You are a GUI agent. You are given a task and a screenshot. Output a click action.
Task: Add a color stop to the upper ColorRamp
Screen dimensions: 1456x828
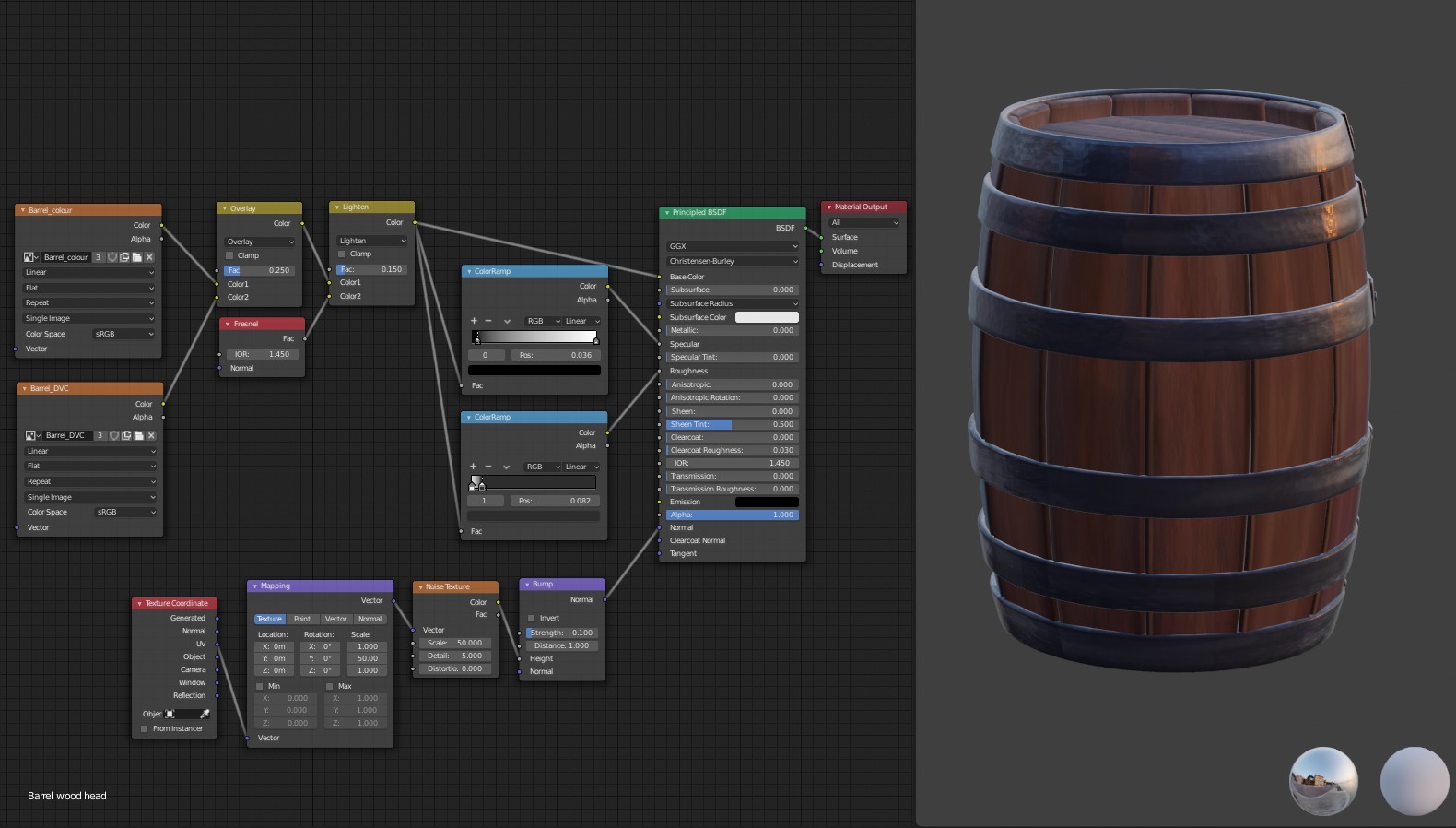(474, 321)
